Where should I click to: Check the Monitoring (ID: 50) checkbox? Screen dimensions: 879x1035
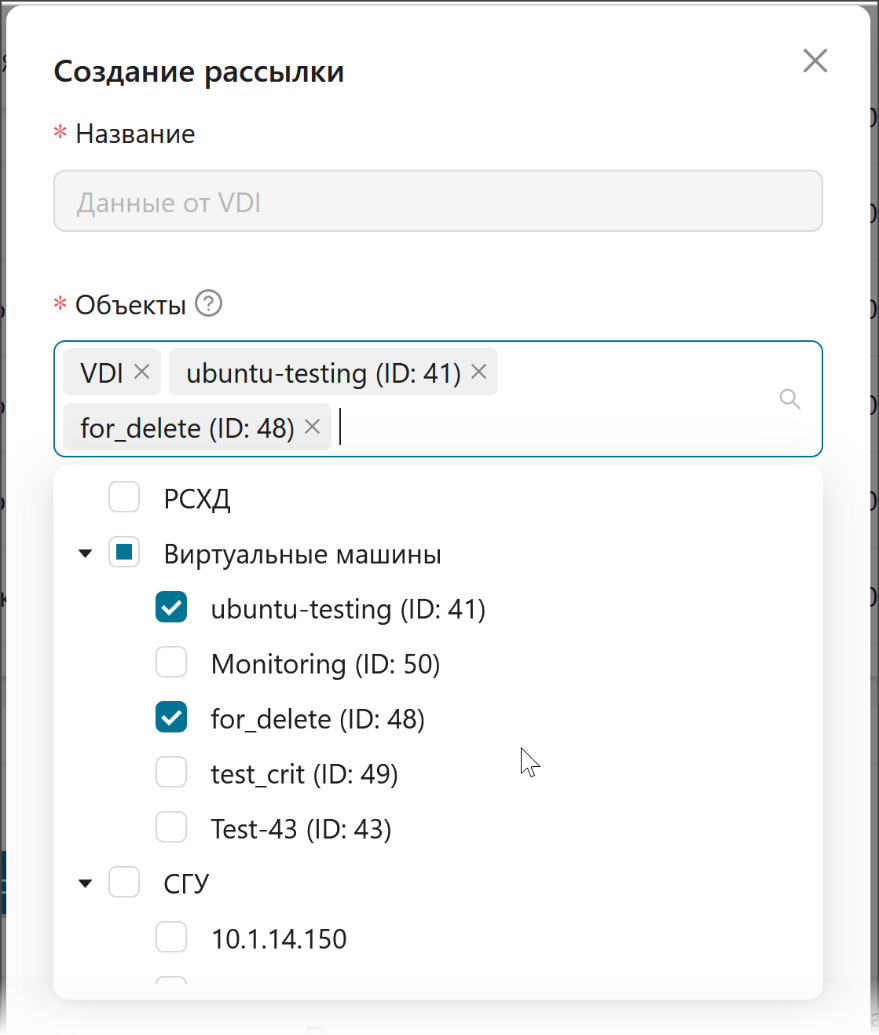pyautogui.click(x=171, y=662)
